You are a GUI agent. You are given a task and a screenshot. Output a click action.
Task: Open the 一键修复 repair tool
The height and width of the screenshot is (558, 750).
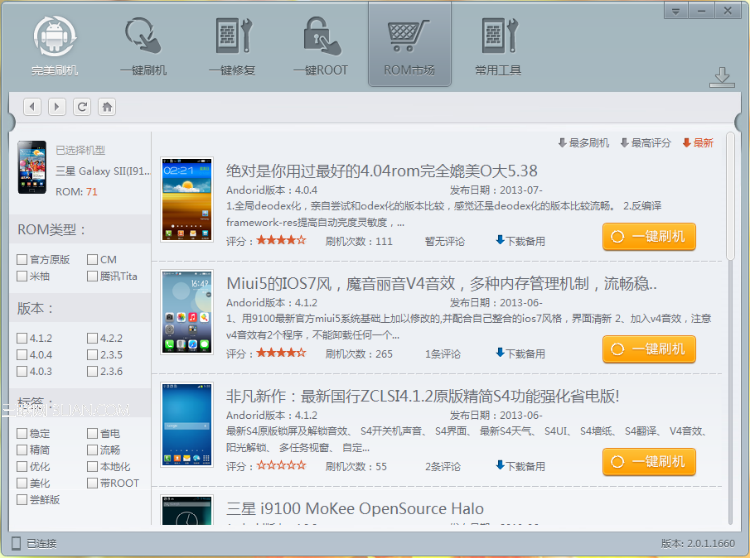coord(232,46)
